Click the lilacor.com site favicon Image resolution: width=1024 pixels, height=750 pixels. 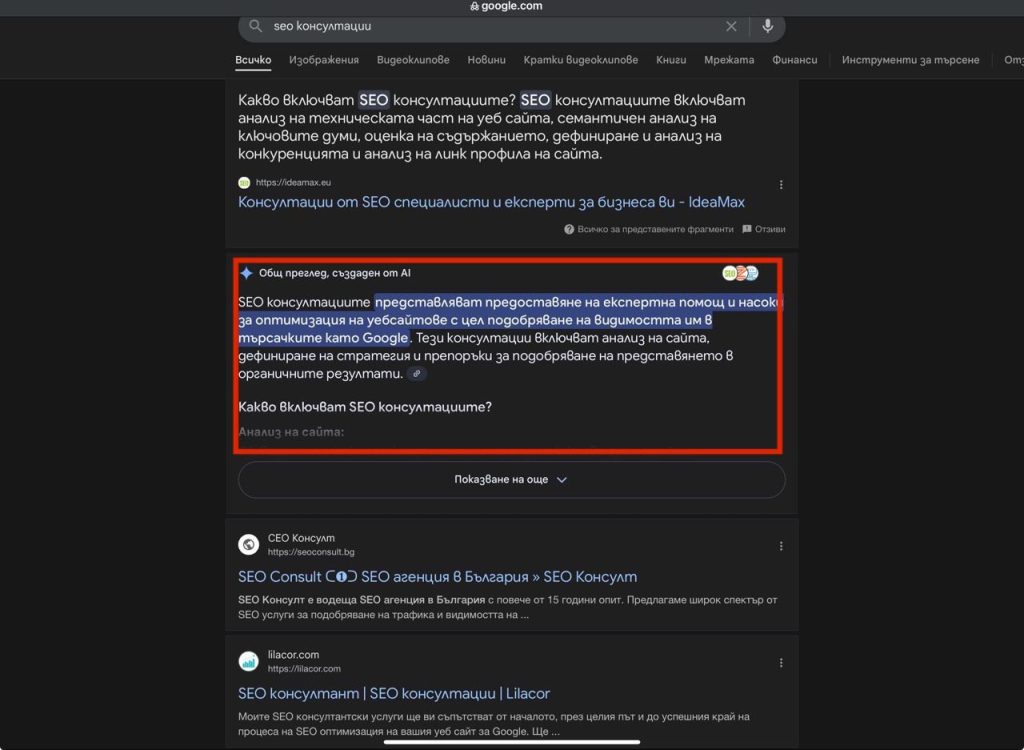(248, 661)
